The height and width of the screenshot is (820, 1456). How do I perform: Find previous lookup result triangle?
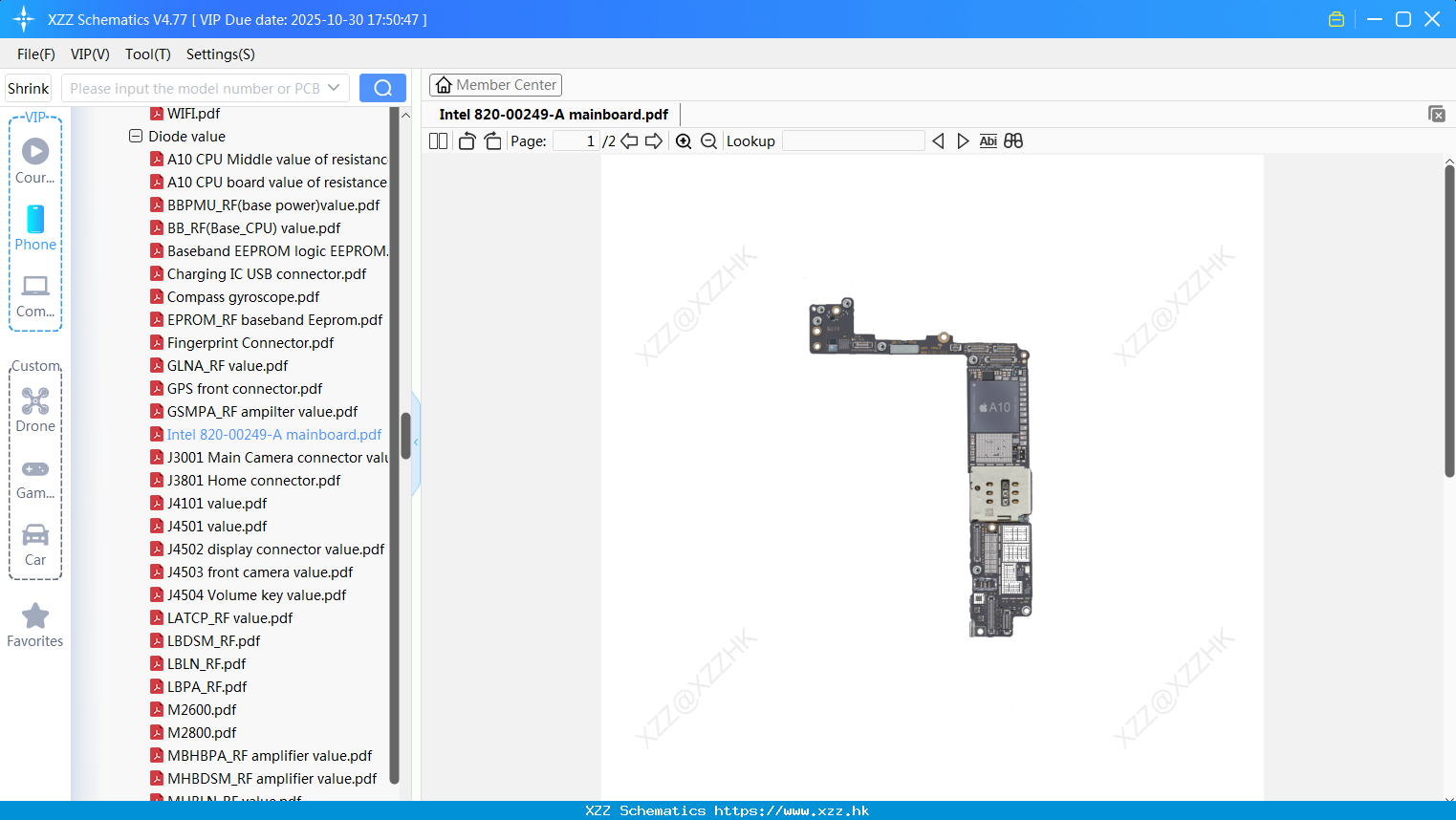point(938,141)
